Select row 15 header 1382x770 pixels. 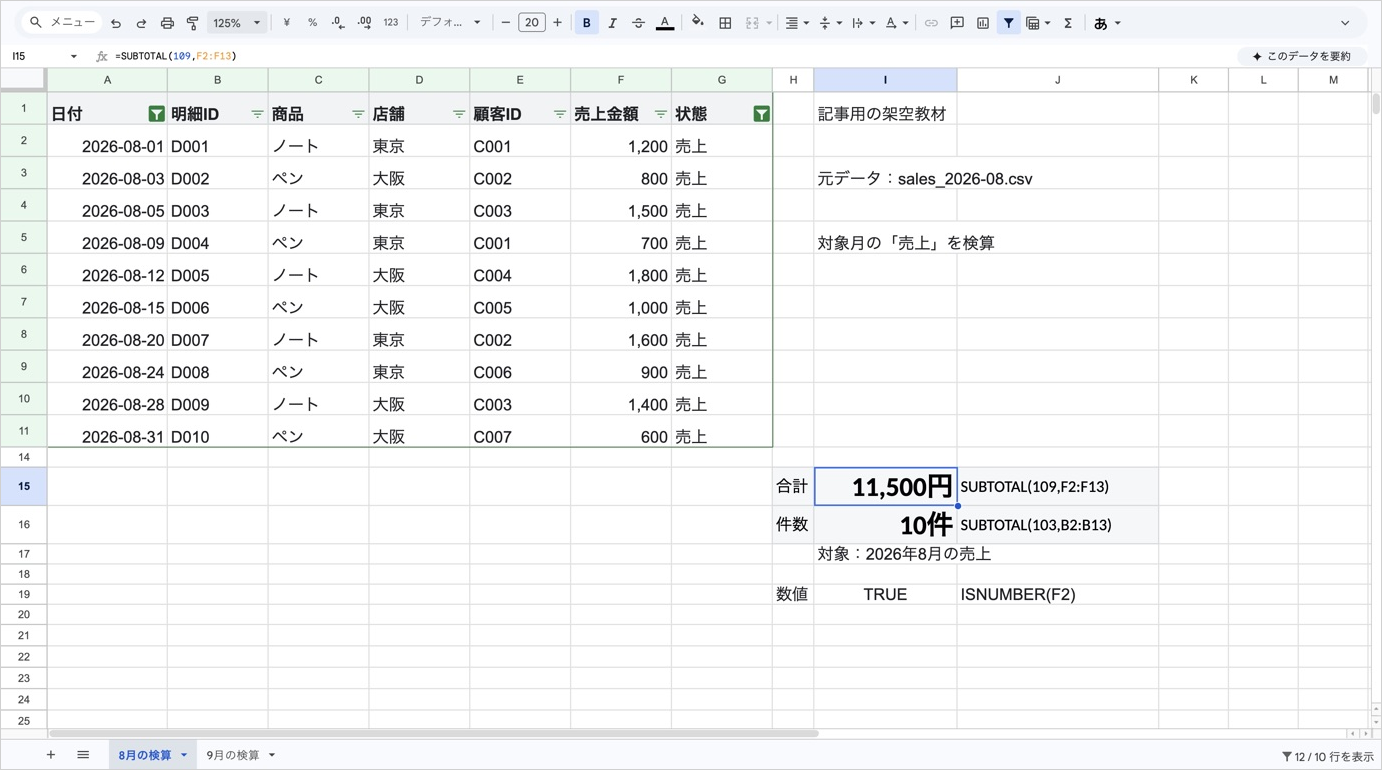(23, 486)
